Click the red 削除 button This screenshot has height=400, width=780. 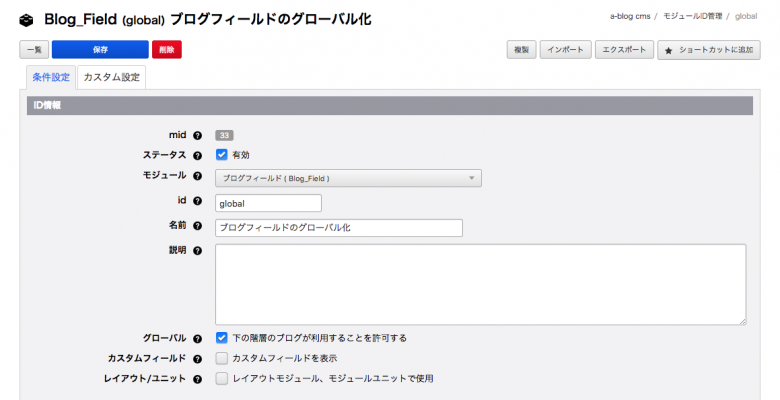point(166,49)
